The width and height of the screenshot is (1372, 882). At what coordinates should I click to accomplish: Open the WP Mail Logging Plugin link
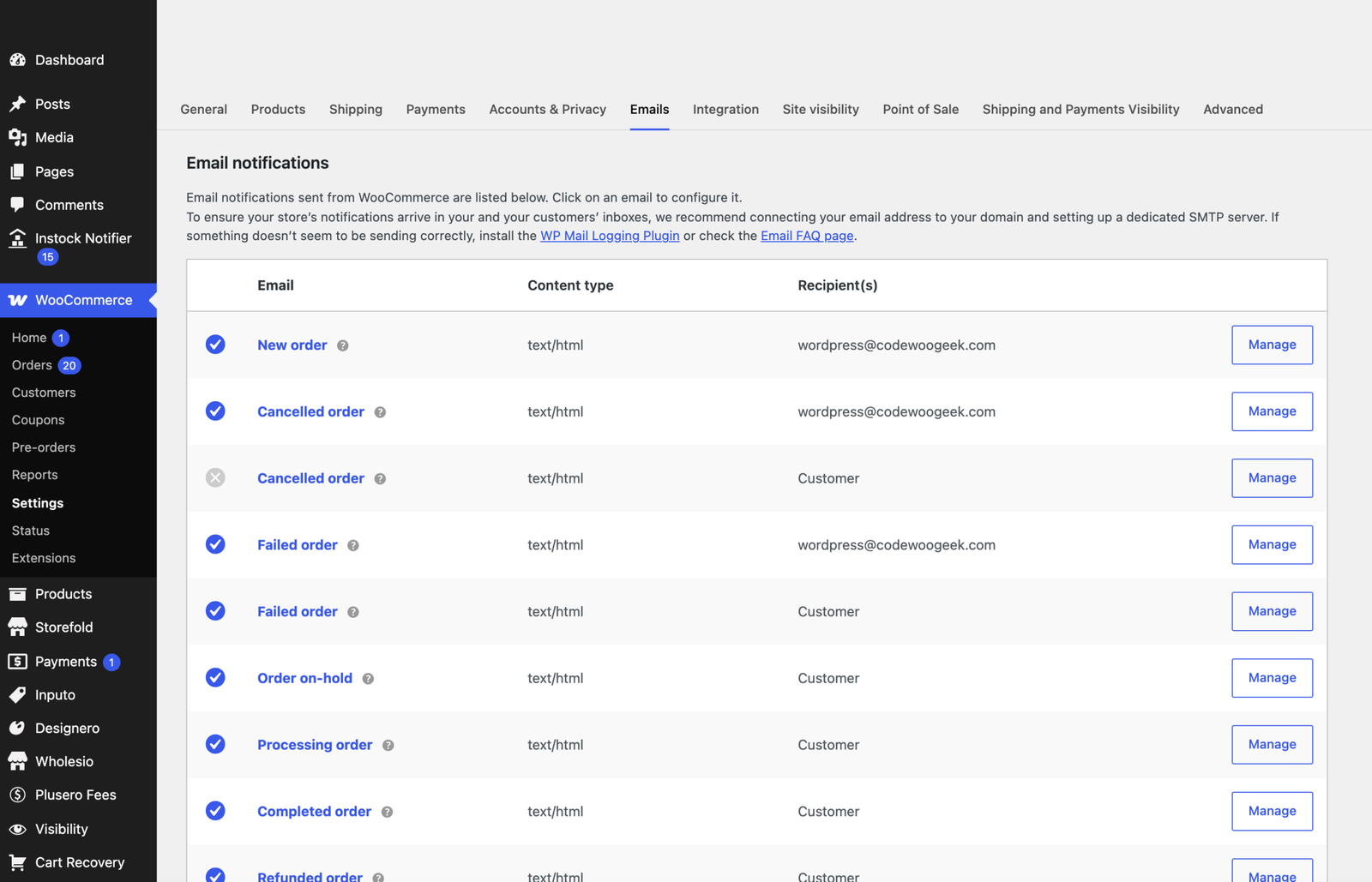click(610, 236)
